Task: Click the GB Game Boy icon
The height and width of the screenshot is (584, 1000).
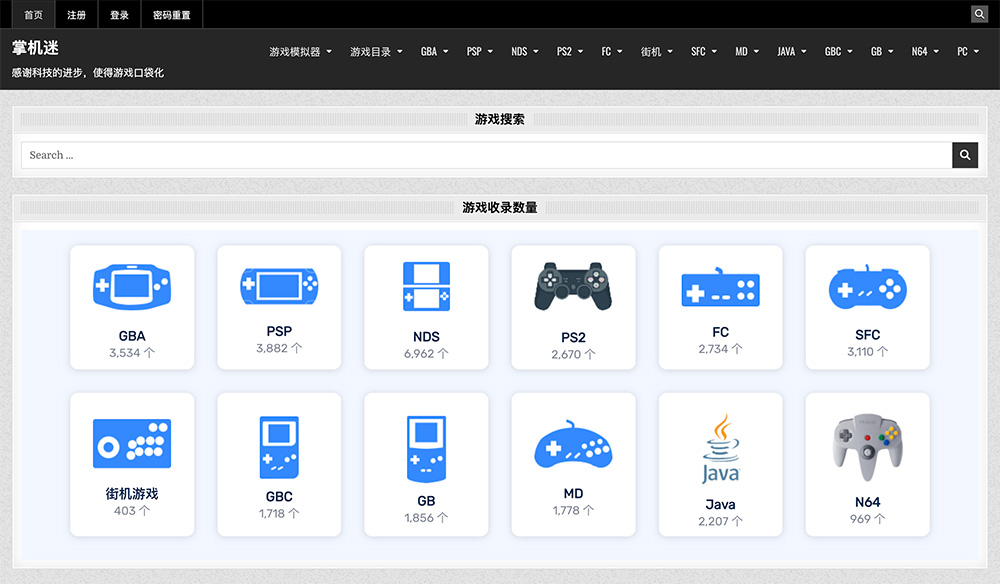Action: 426,449
